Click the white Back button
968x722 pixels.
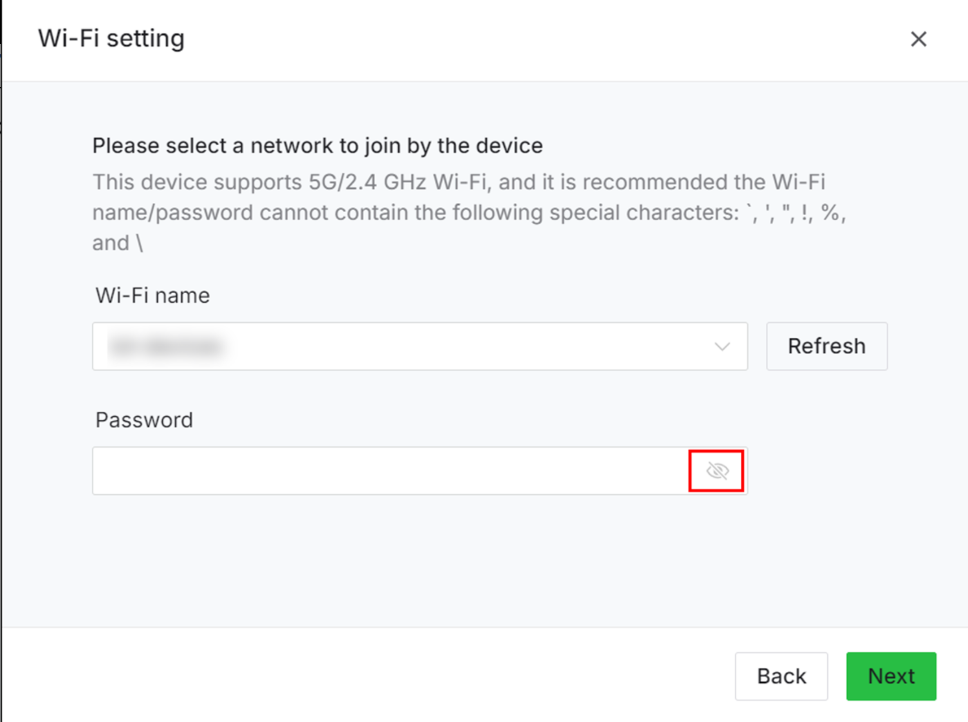point(781,676)
